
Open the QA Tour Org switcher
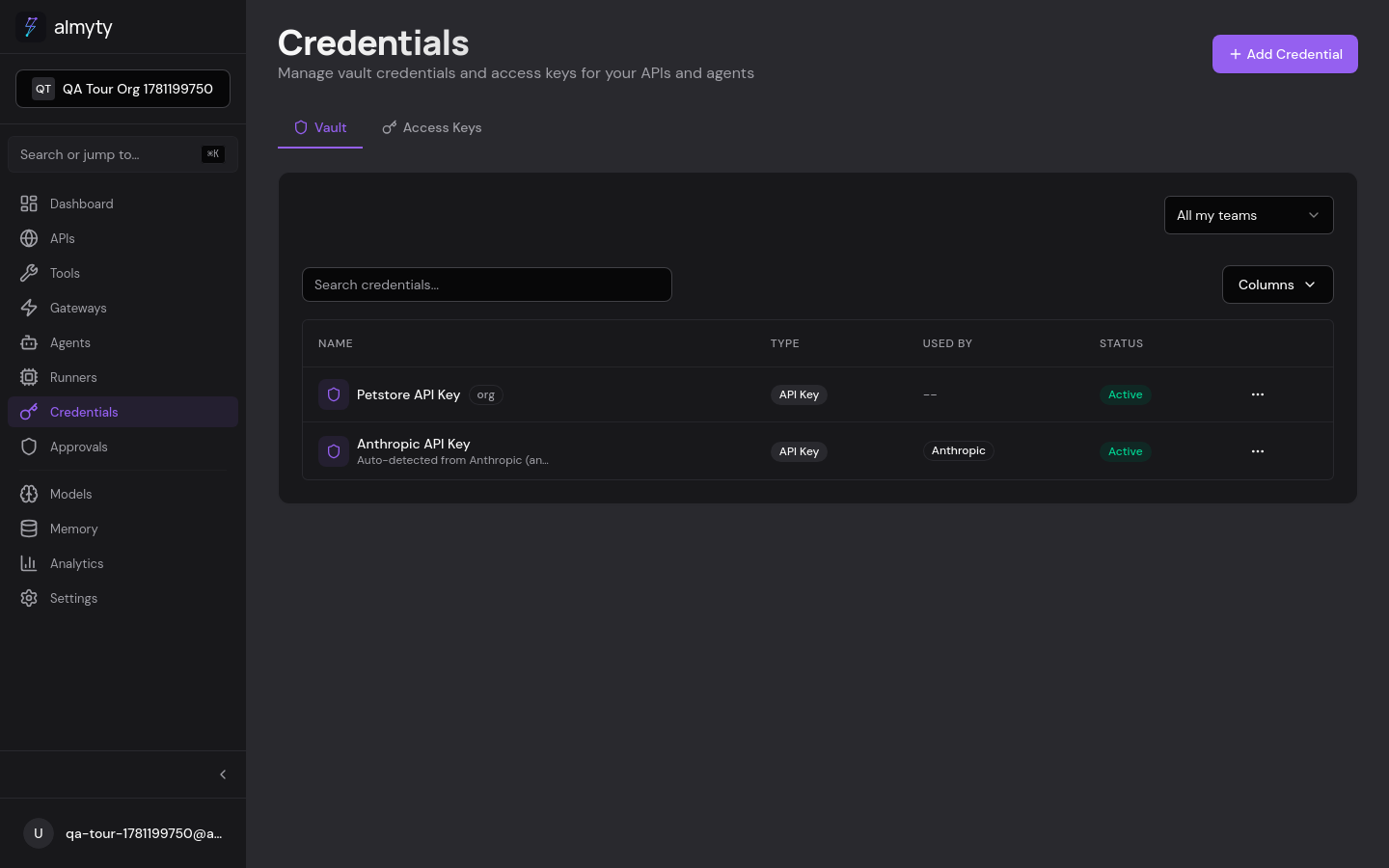click(x=123, y=89)
